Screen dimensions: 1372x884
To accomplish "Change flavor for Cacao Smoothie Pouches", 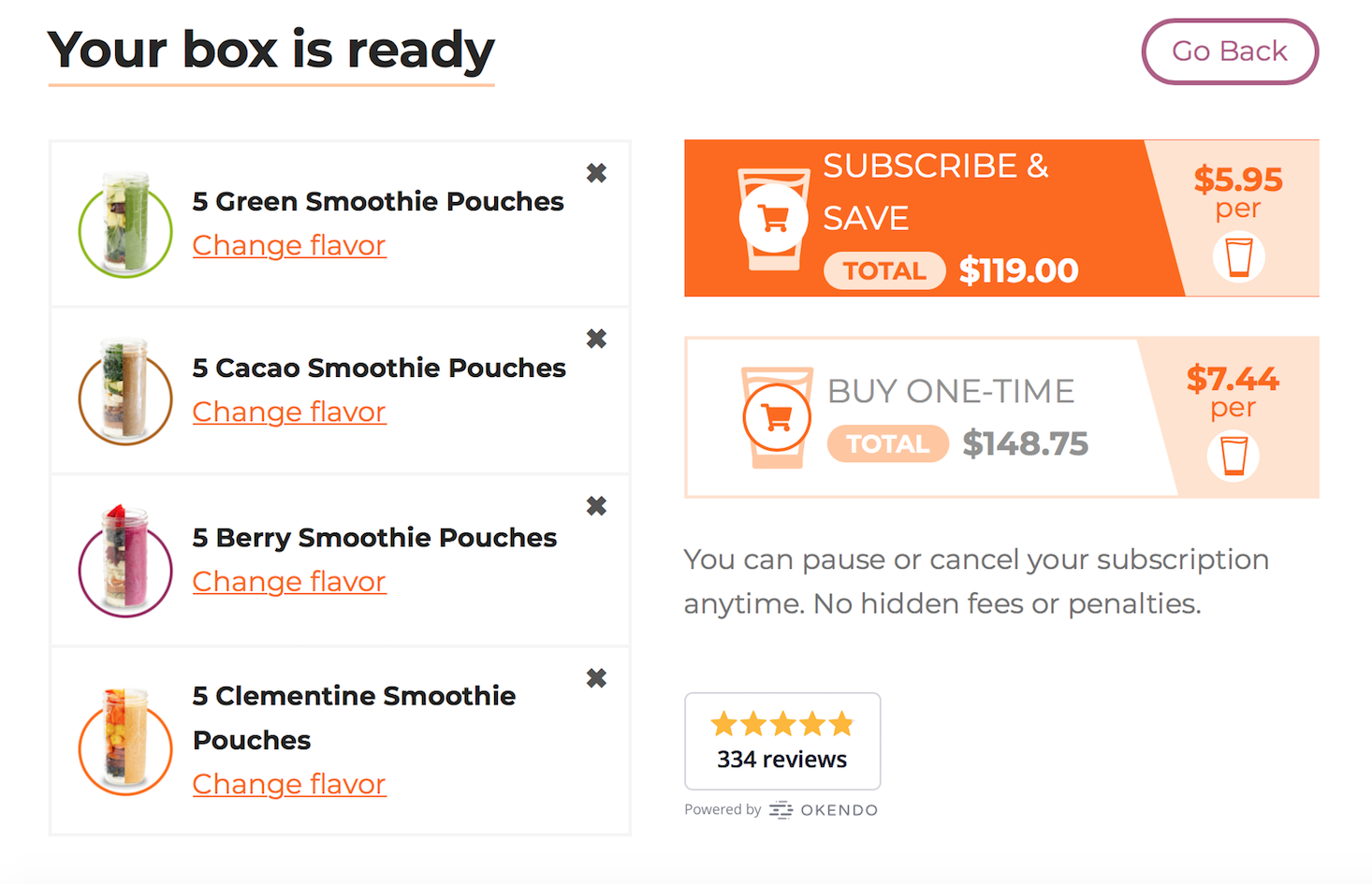I will coord(289,412).
